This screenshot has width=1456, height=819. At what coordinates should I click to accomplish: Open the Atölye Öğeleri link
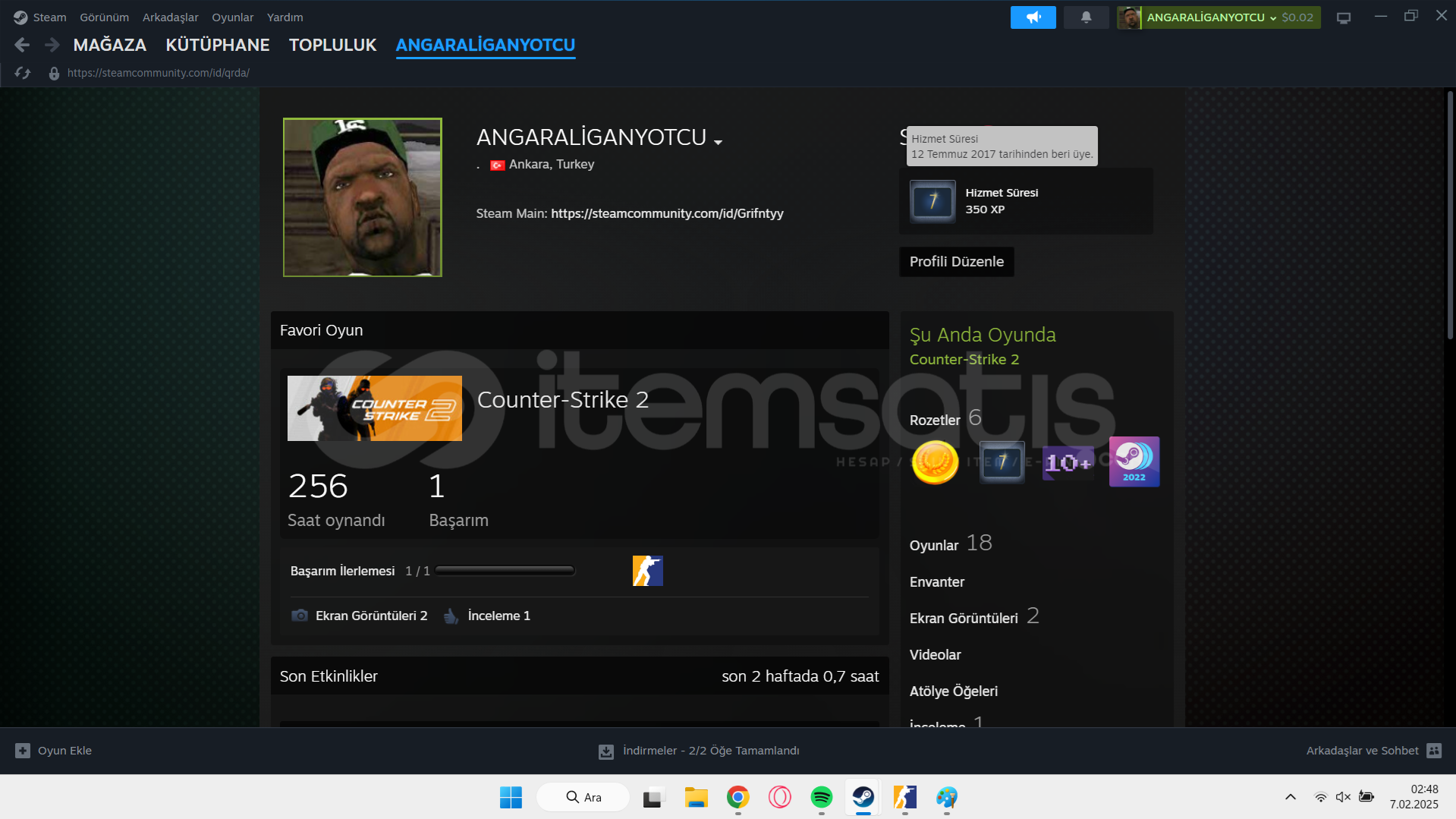[x=953, y=691]
